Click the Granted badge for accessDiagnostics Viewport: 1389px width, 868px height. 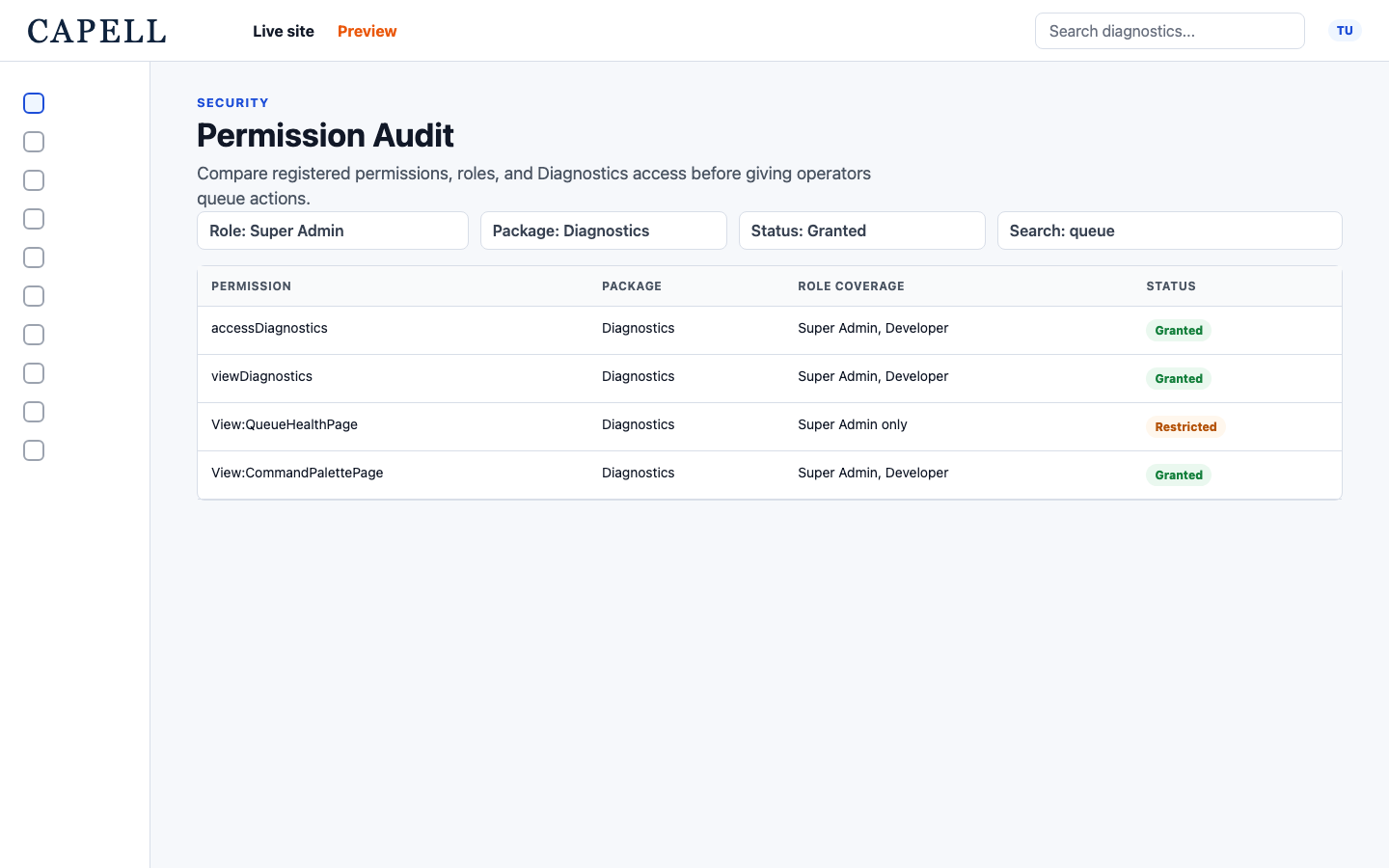tap(1179, 330)
